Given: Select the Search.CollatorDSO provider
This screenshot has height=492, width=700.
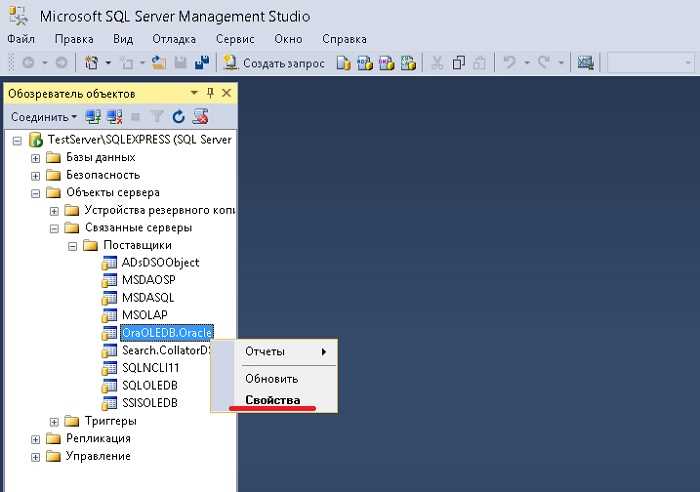Looking at the screenshot, I should pyautogui.click(x=166, y=350).
